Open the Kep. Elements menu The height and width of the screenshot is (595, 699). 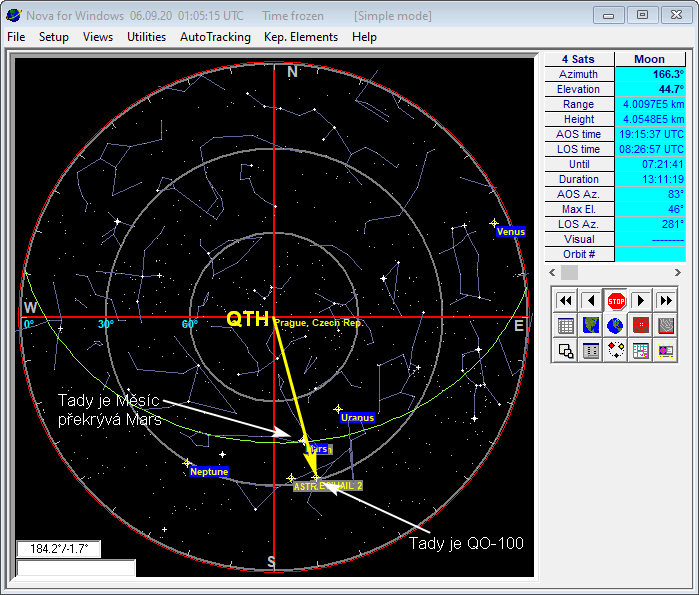point(301,37)
